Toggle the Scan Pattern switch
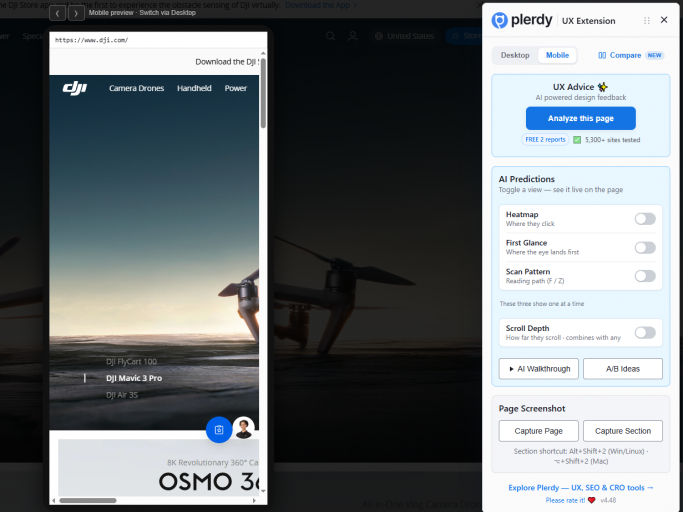This screenshot has width=683, height=512. [x=645, y=276]
